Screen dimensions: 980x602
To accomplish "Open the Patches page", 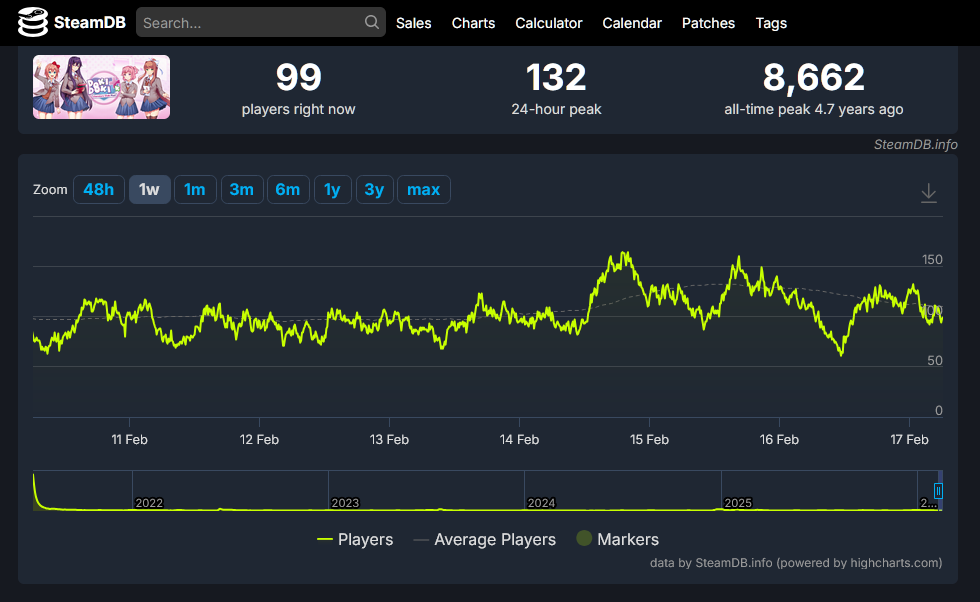I will click(x=708, y=23).
